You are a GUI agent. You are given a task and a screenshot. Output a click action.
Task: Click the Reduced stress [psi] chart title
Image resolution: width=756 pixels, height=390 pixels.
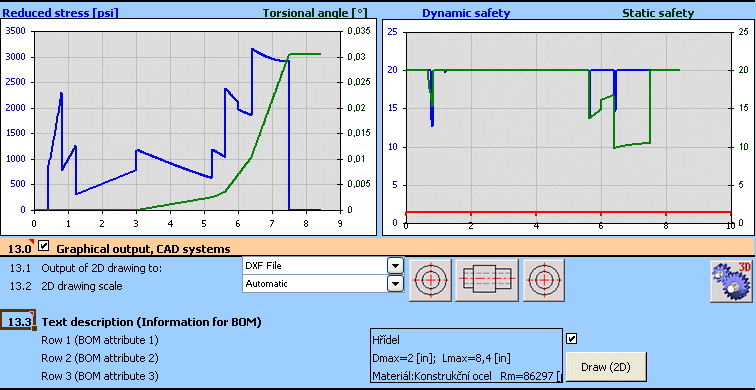tap(61, 13)
